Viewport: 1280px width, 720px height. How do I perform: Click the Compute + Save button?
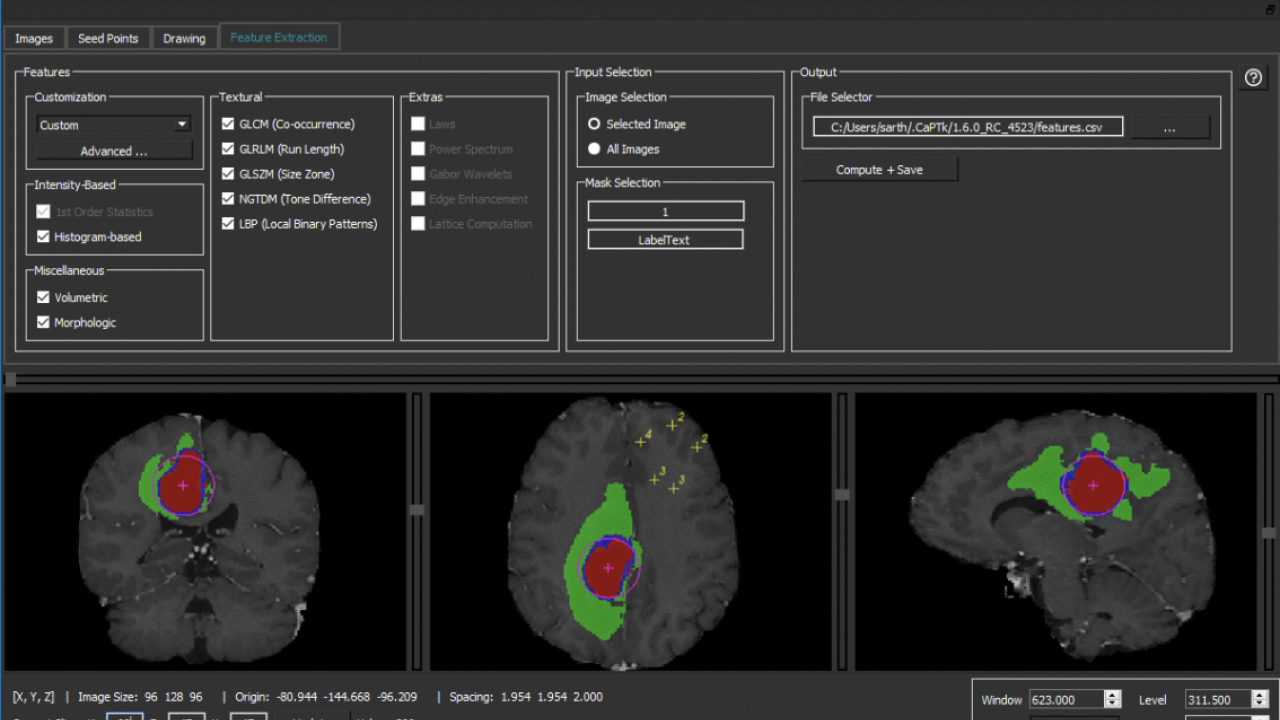[x=879, y=169]
